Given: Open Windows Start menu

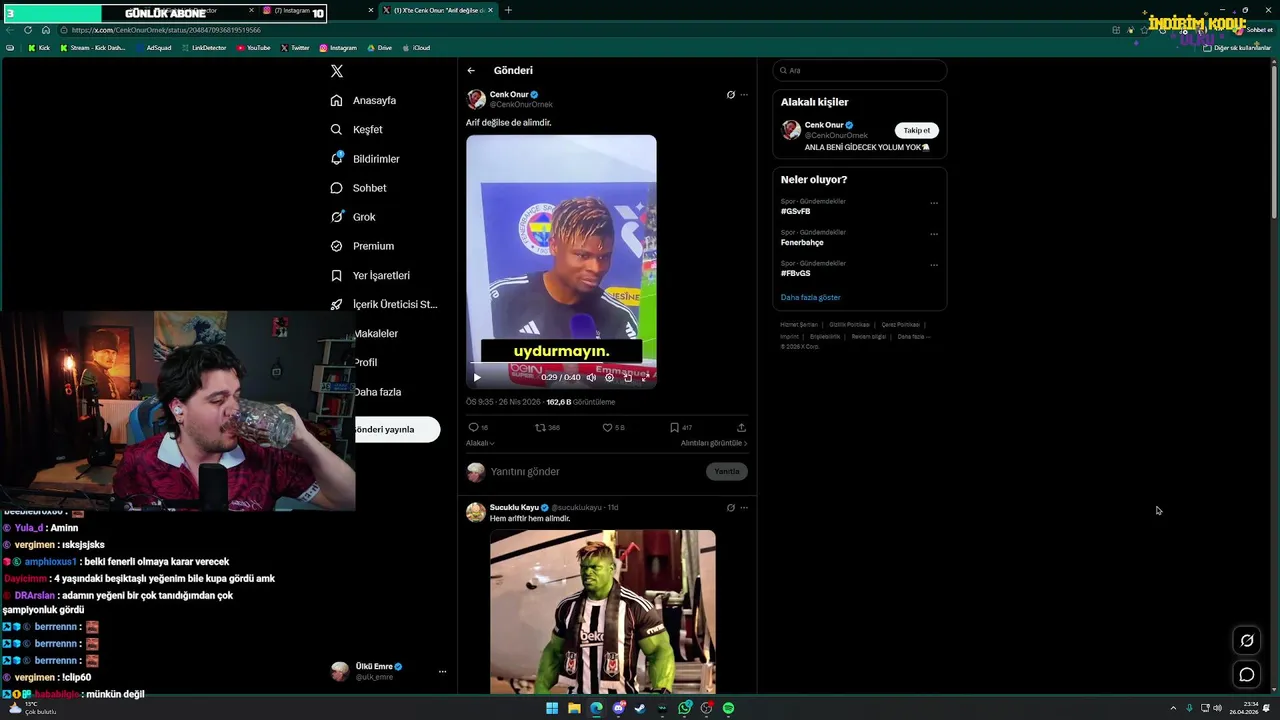Looking at the screenshot, I should [x=552, y=708].
